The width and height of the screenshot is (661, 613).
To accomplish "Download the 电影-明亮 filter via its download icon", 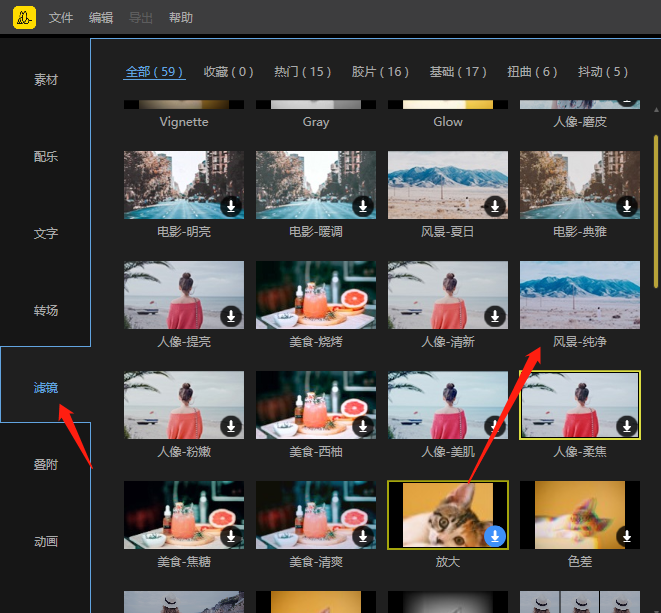I will click(x=231, y=206).
